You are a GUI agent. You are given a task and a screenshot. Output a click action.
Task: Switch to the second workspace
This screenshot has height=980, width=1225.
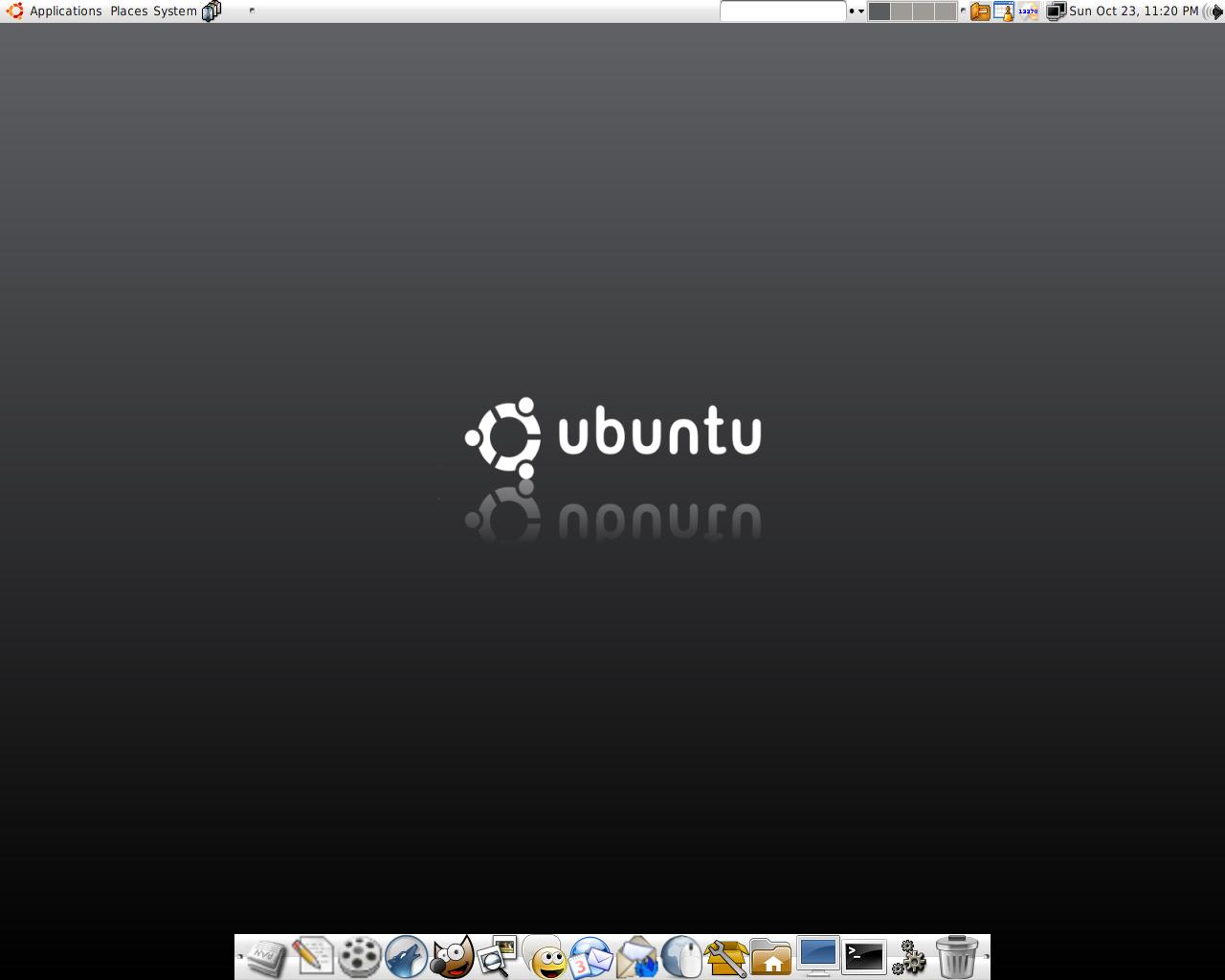coord(901,11)
